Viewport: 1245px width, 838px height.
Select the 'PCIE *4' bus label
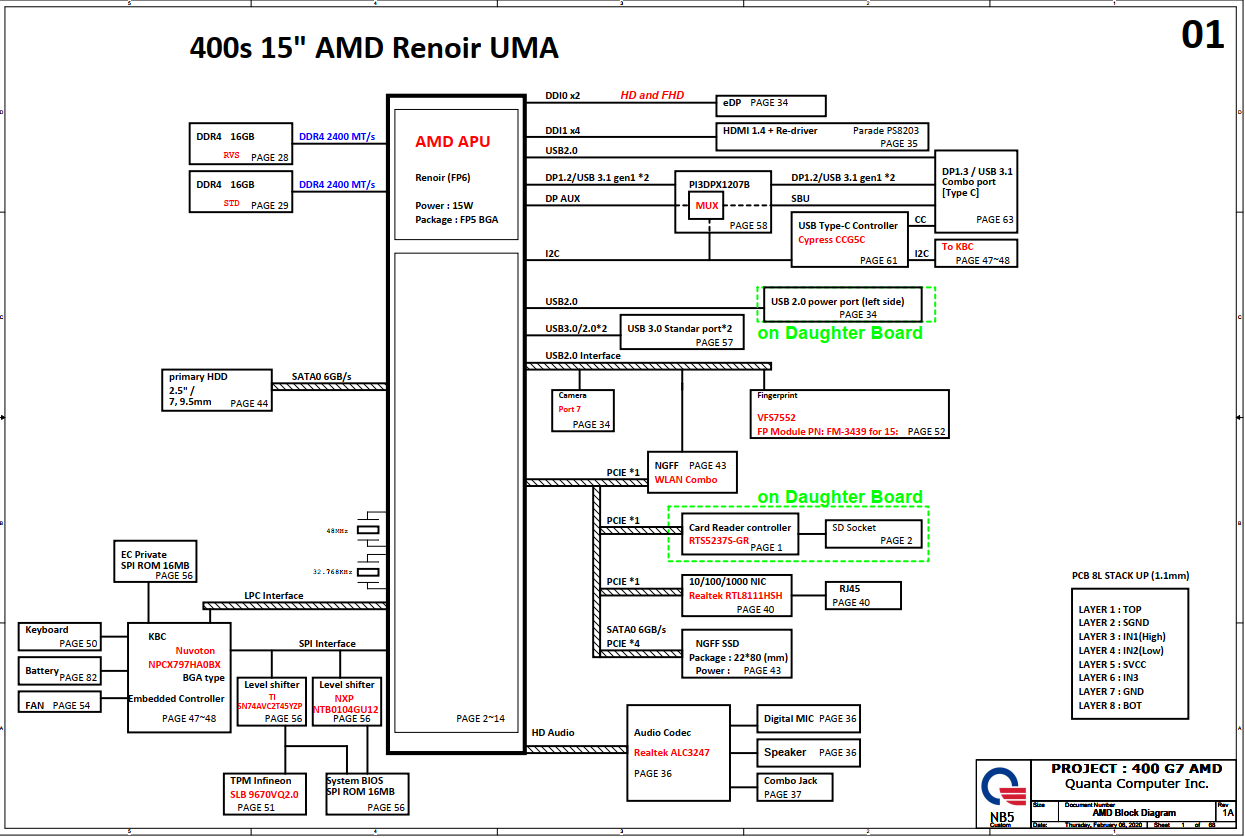[623, 643]
